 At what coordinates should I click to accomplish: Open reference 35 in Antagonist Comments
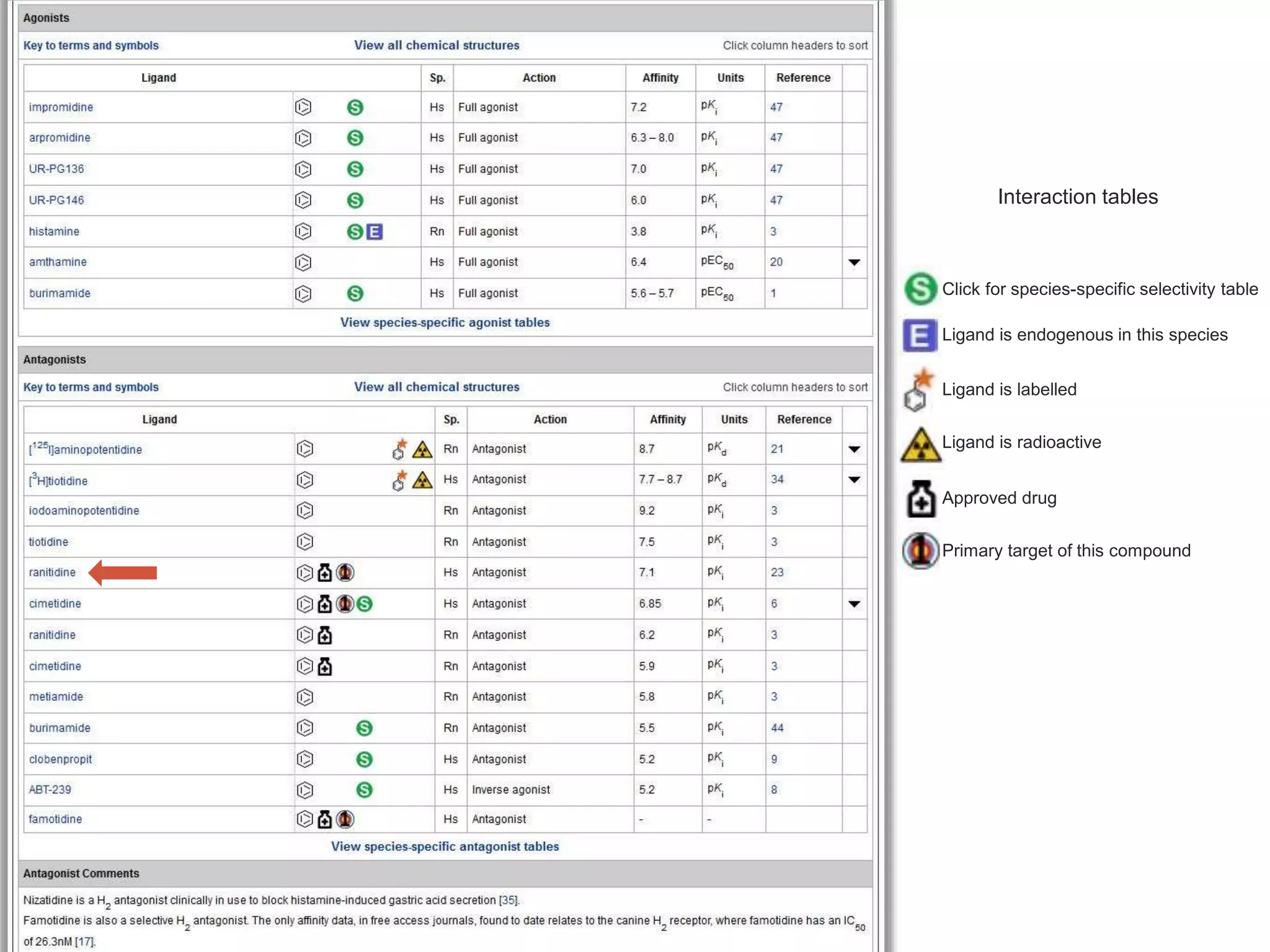(x=508, y=900)
